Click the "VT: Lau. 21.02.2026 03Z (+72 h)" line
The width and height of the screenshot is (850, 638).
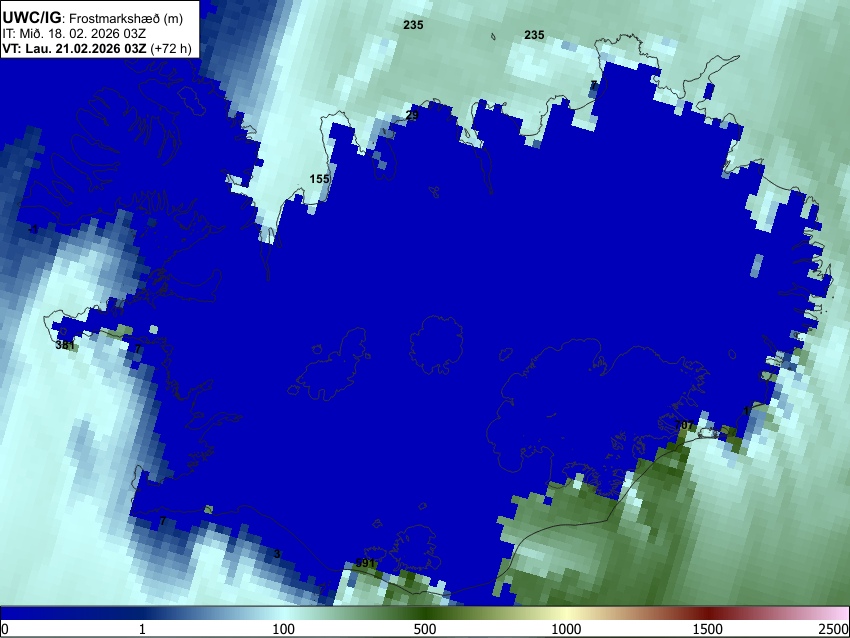coord(96,48)
